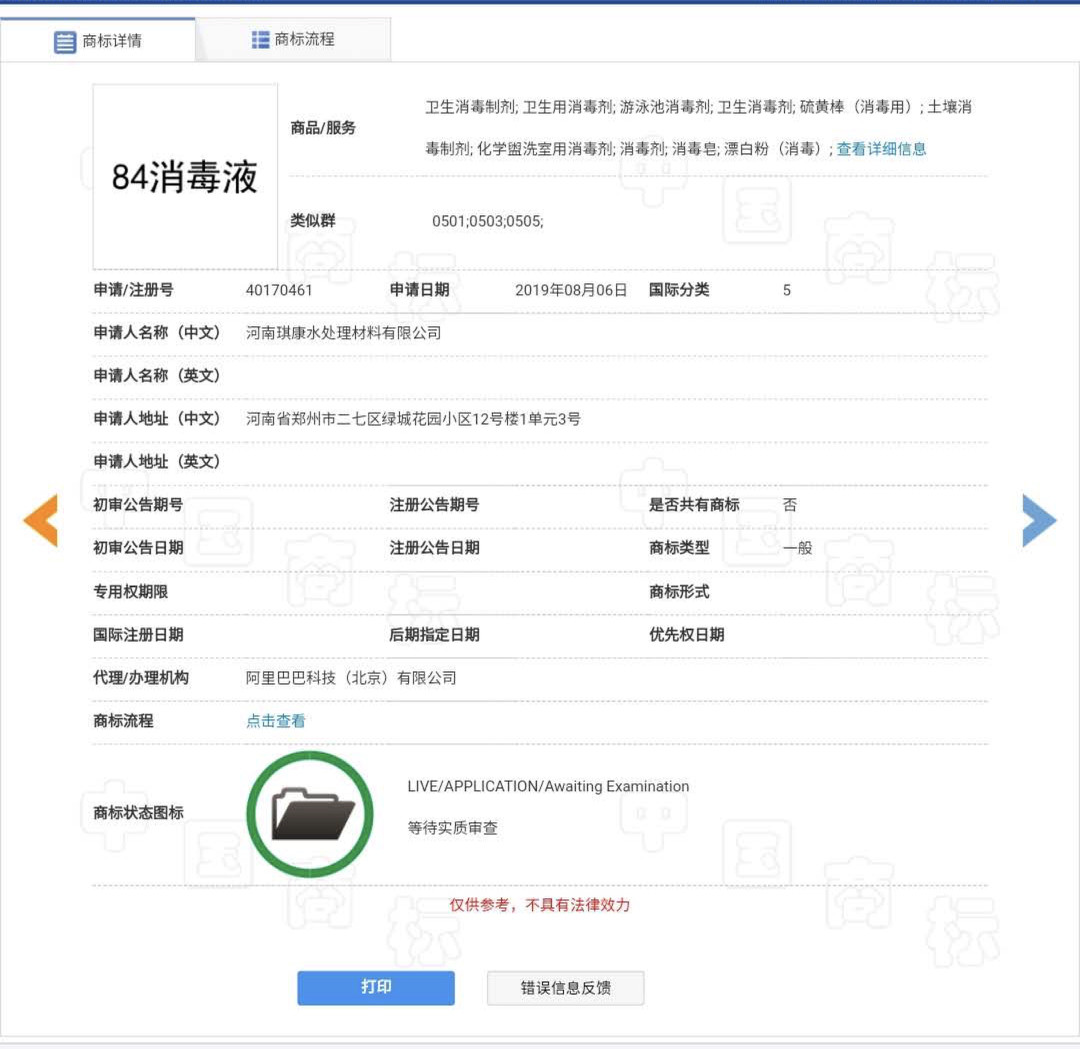Screen dimensions: 1080x1049
Task: Click the blue right navigation arrow
Action: pos(1040,519)
